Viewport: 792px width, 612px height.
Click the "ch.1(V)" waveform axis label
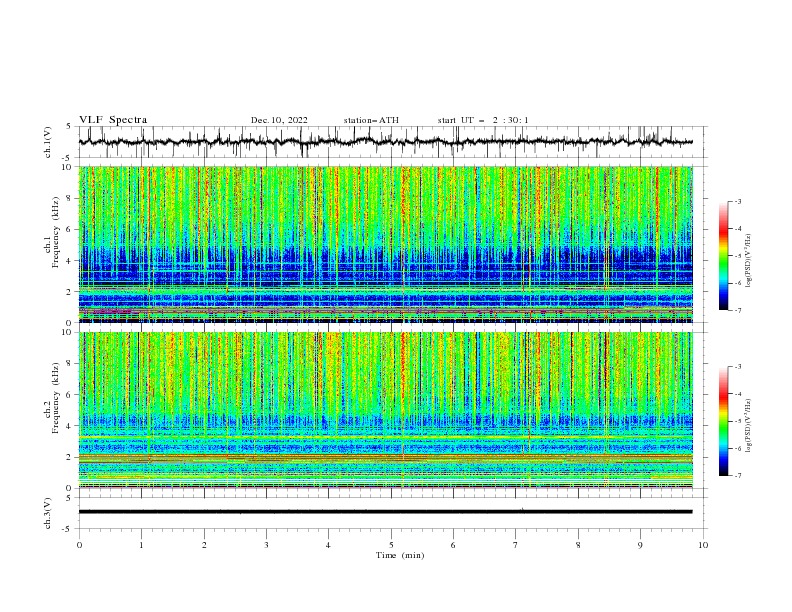[48, 142]
